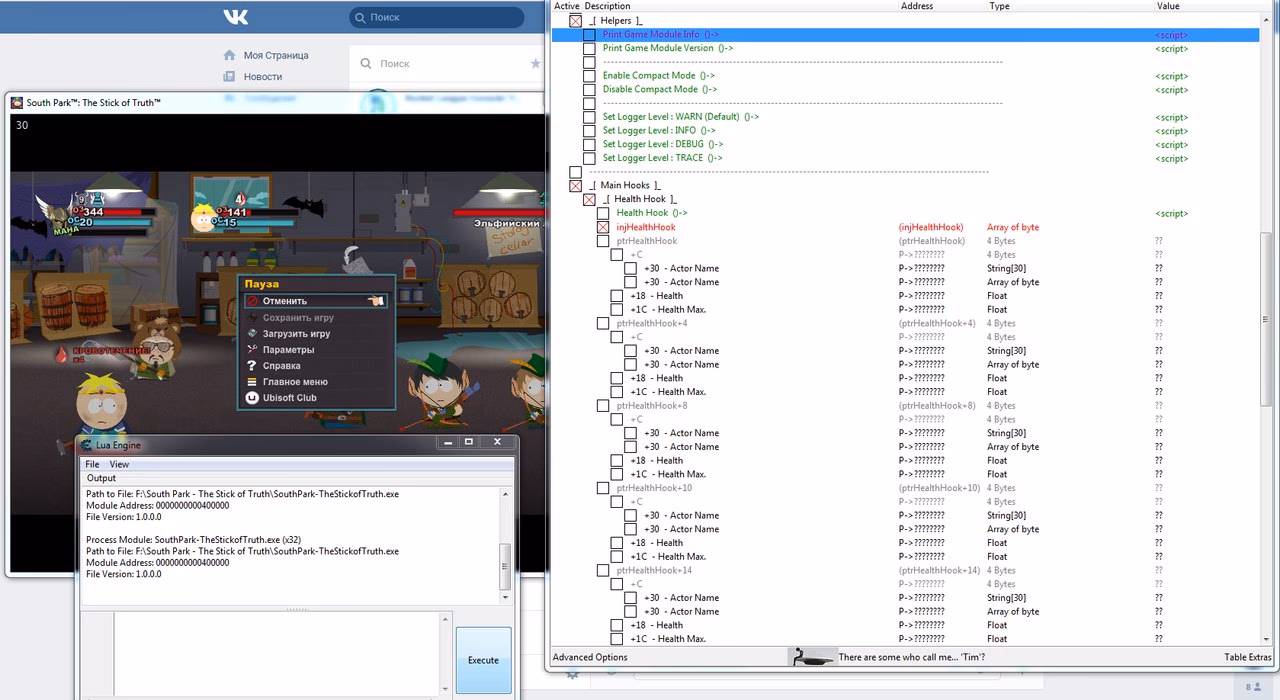
Task: Open Table Extras in Cheat Engine
Action: click(1248, 657)
